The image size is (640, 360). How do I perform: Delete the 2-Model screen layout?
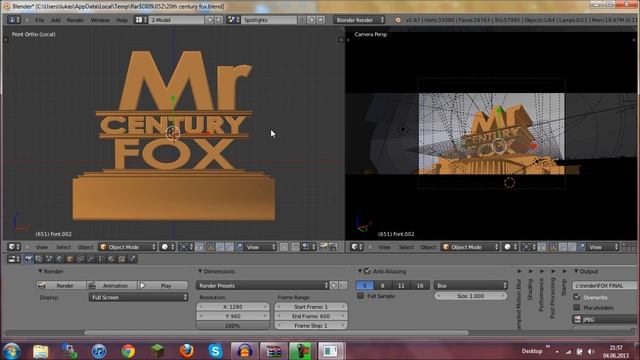click(218, 20)
